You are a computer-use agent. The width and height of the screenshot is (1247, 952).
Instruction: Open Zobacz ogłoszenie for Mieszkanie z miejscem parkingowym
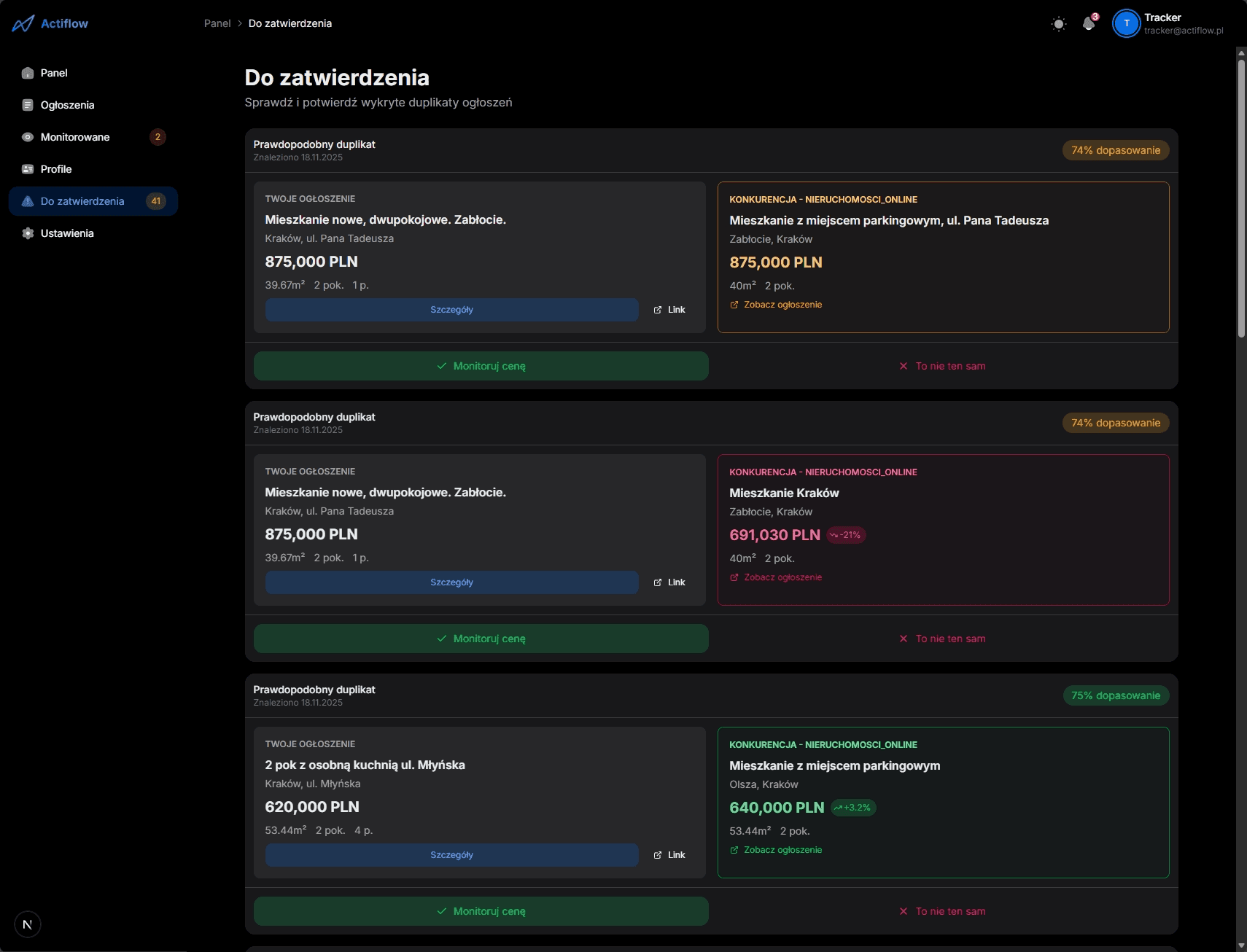pyautogui.click(x=782, y=849)
